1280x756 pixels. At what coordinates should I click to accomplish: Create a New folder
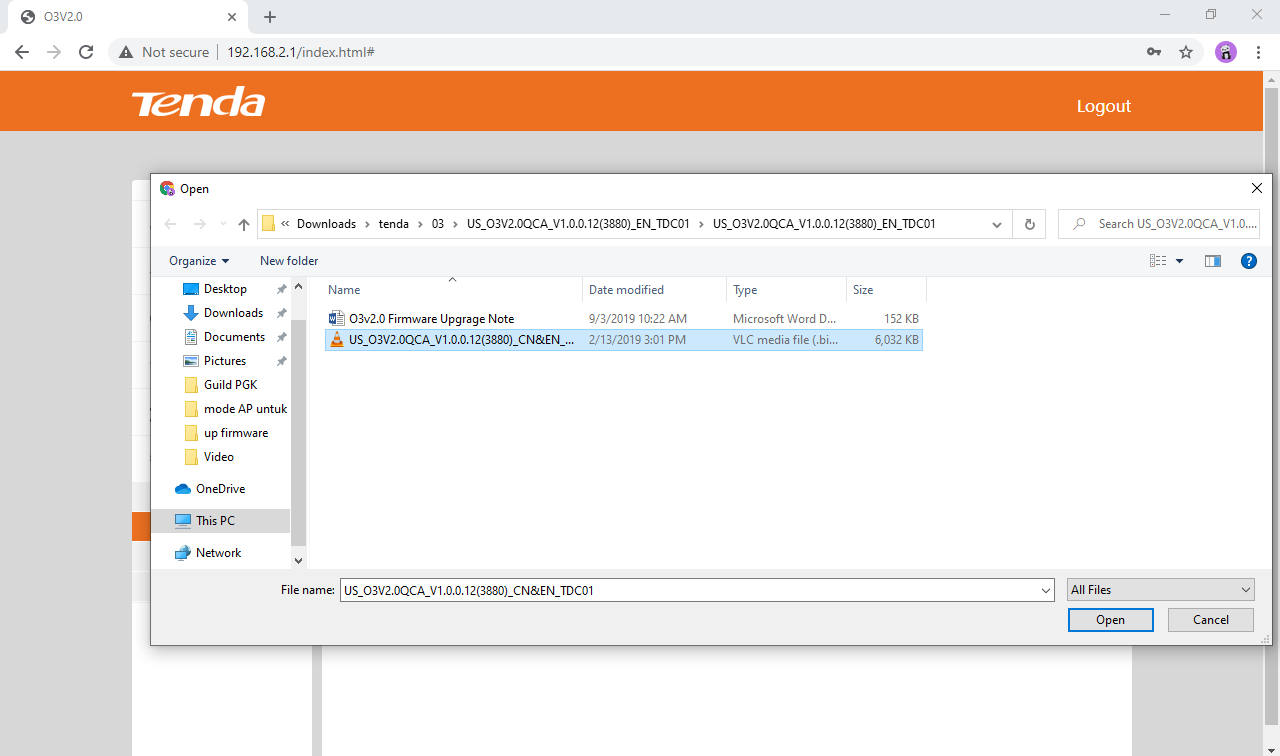[289, 261]
